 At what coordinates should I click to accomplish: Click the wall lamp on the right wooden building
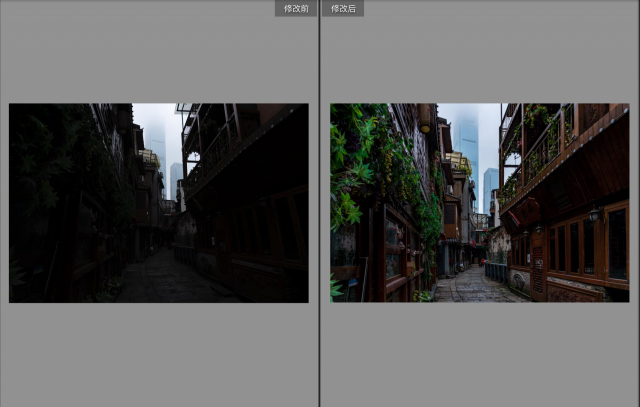tap(594, 215)
